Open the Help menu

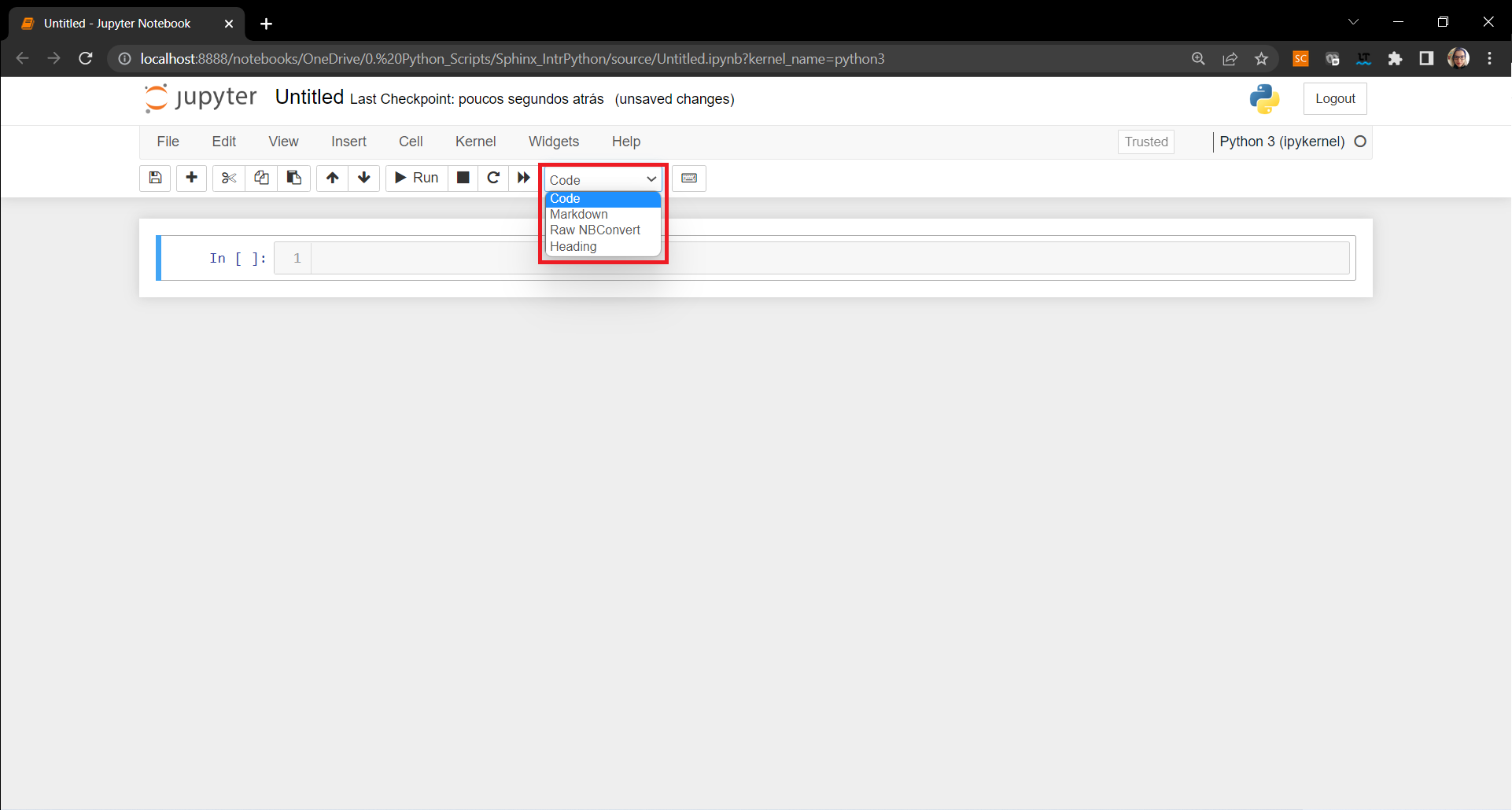point(626,142)
